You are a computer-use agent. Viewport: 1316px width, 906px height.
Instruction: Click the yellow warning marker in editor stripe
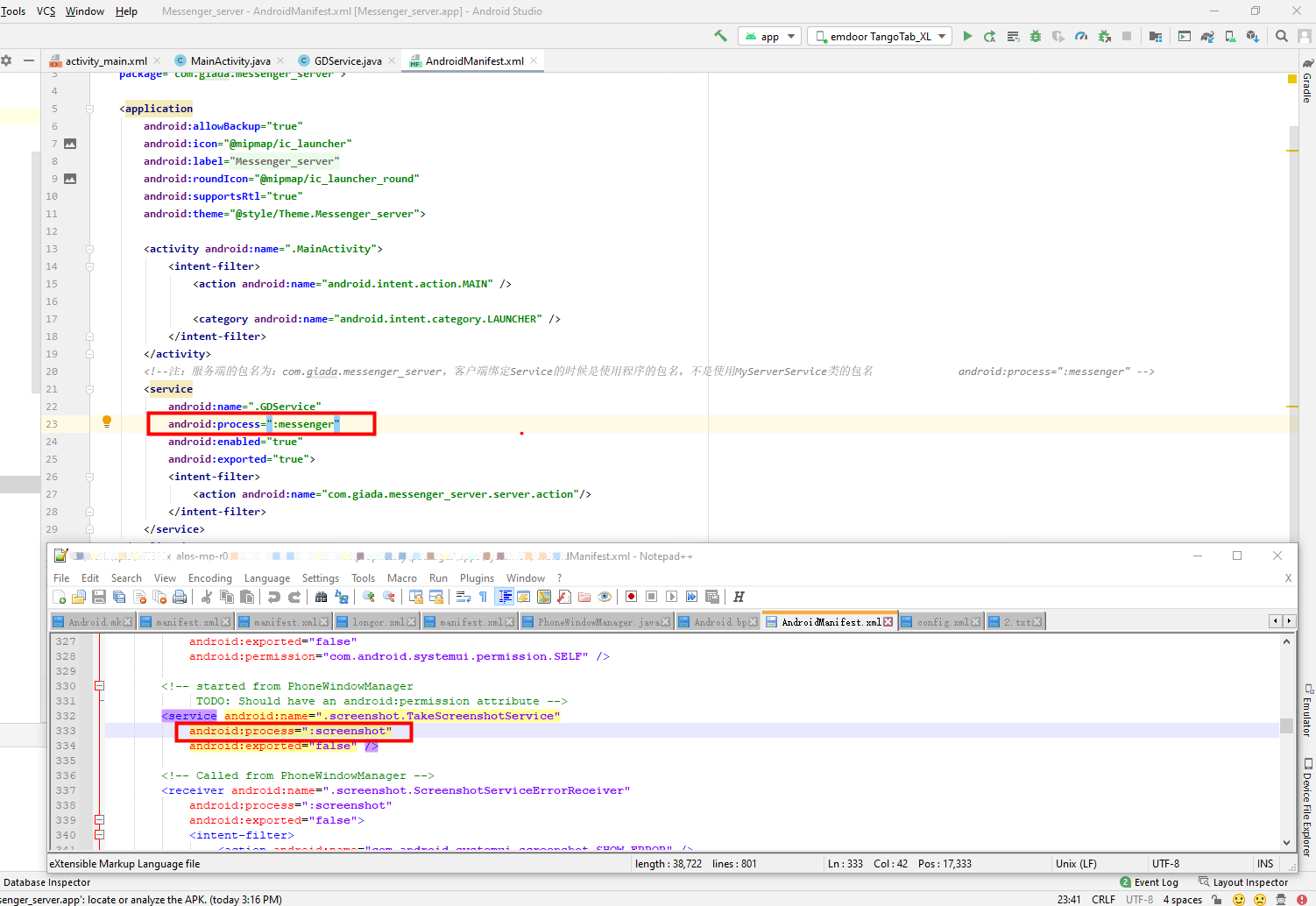coord(1291,79)
